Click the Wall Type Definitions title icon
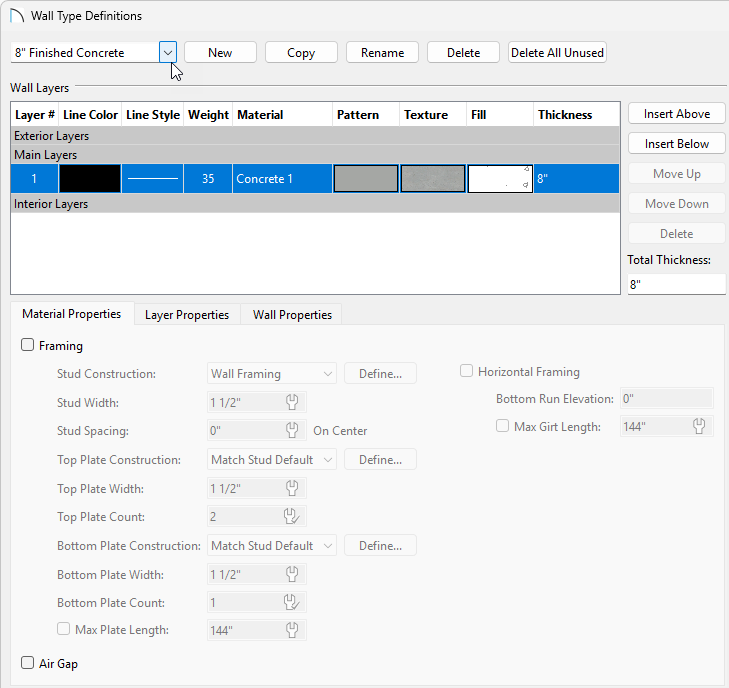 [17, 15]
